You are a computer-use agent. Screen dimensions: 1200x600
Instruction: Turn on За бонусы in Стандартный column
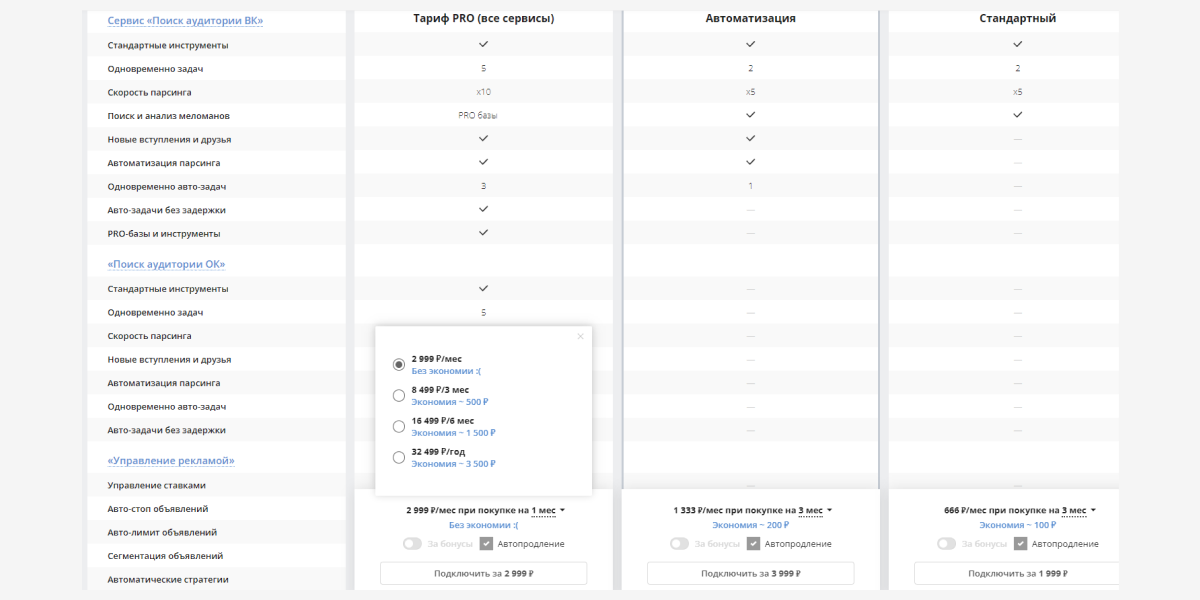pyautogui.click(x=946, y=544)
